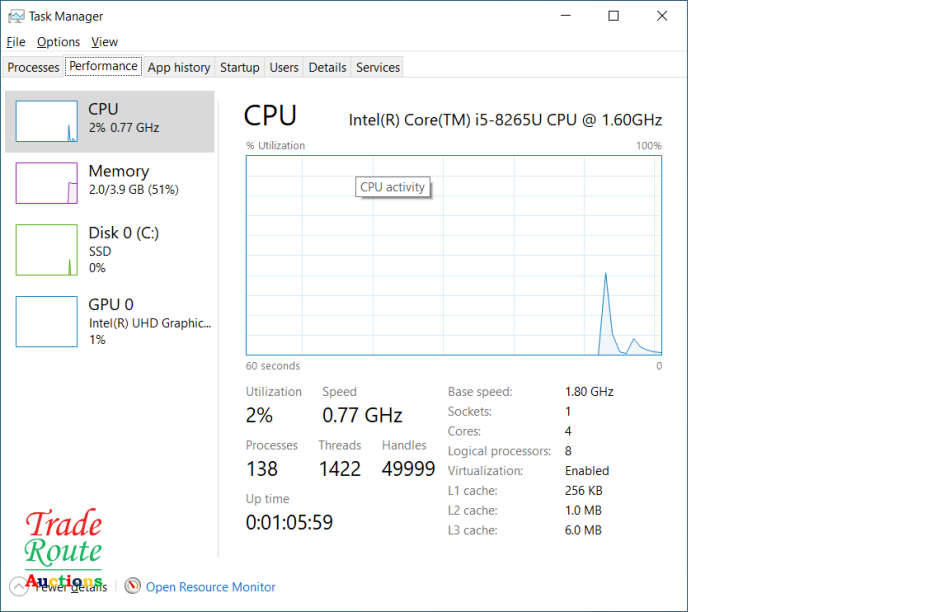Open the View menu
Screen dimensions: 950x612
coord(104,42)
